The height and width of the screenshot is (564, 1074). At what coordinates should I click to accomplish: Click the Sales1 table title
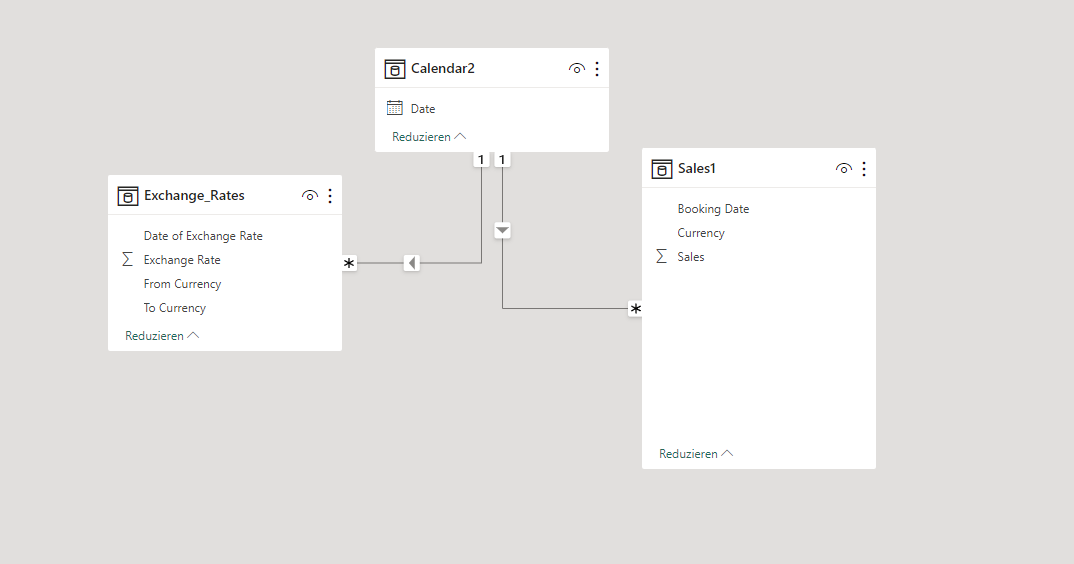coord(697,169)
